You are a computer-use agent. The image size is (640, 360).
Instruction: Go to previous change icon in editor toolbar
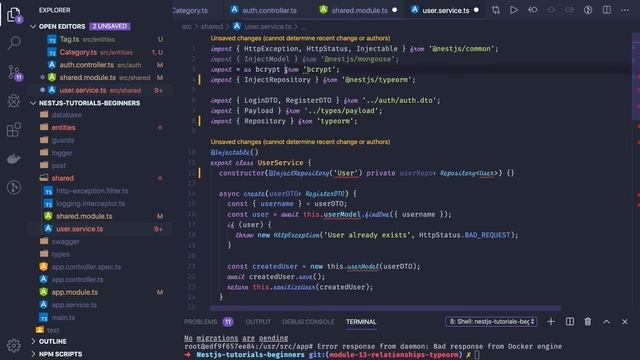tap(533, 10)
